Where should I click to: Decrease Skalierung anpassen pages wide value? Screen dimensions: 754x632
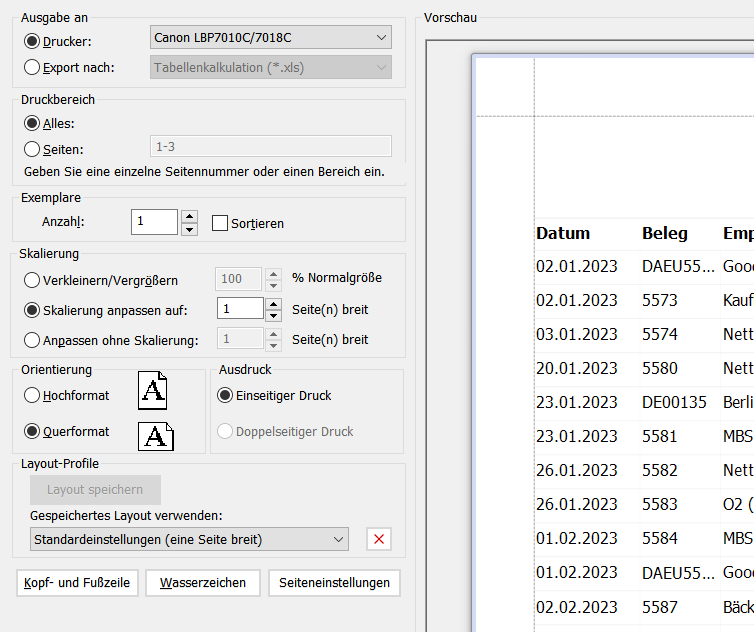[x=274, y=316]
